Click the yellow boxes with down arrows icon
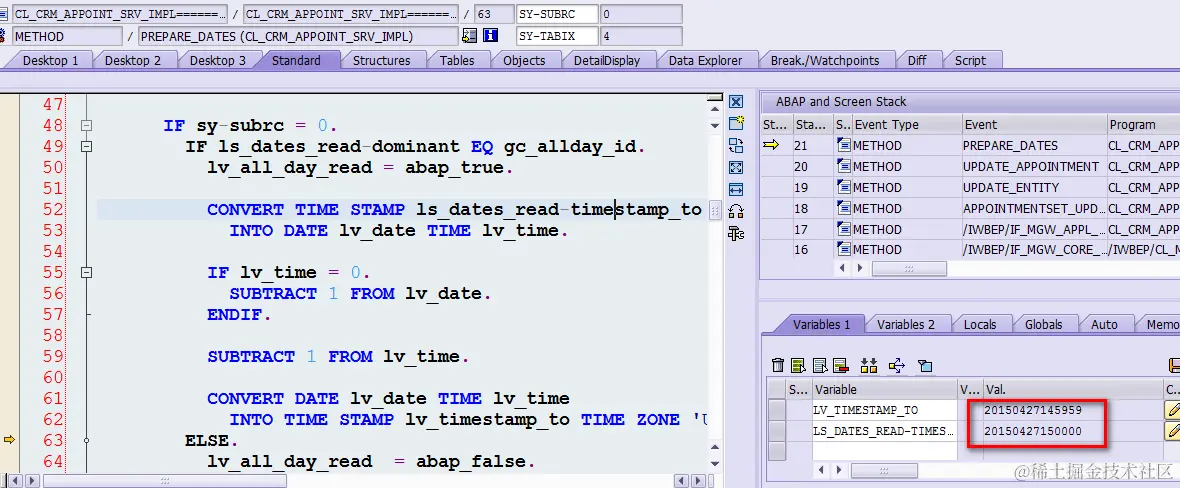 pos(869,366)
